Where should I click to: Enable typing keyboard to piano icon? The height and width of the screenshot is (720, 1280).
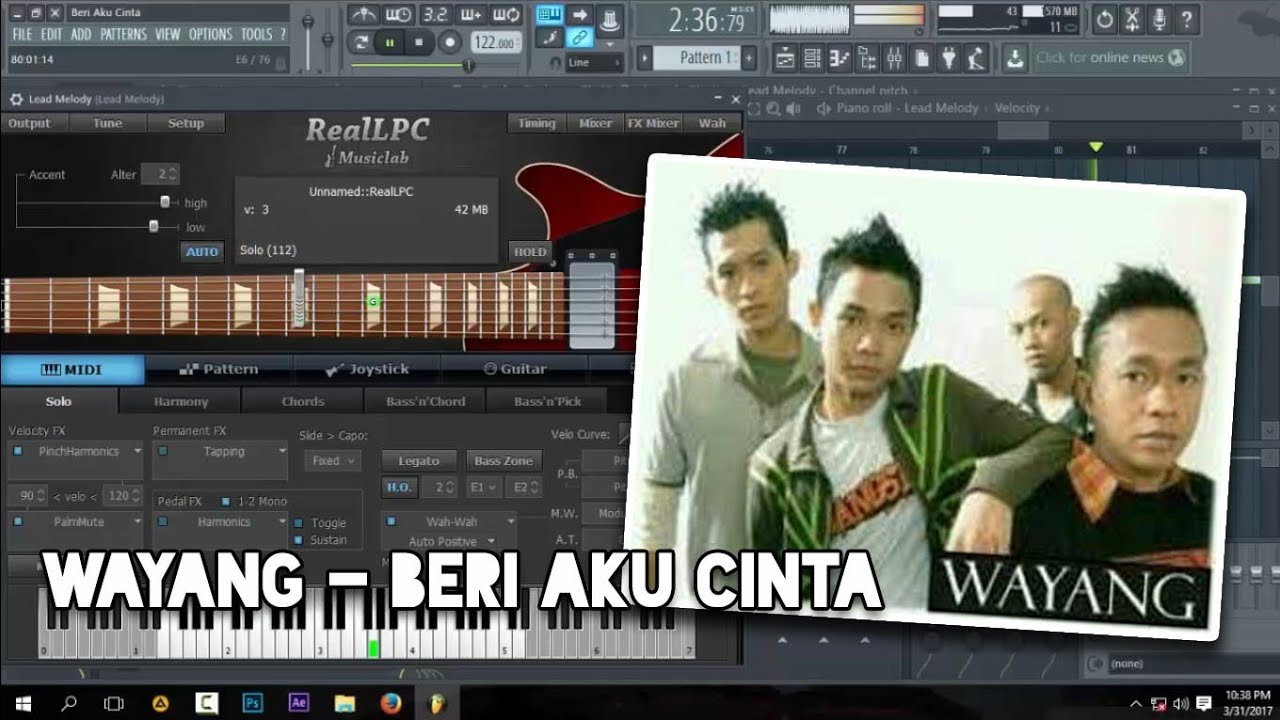tap(549, 15)
